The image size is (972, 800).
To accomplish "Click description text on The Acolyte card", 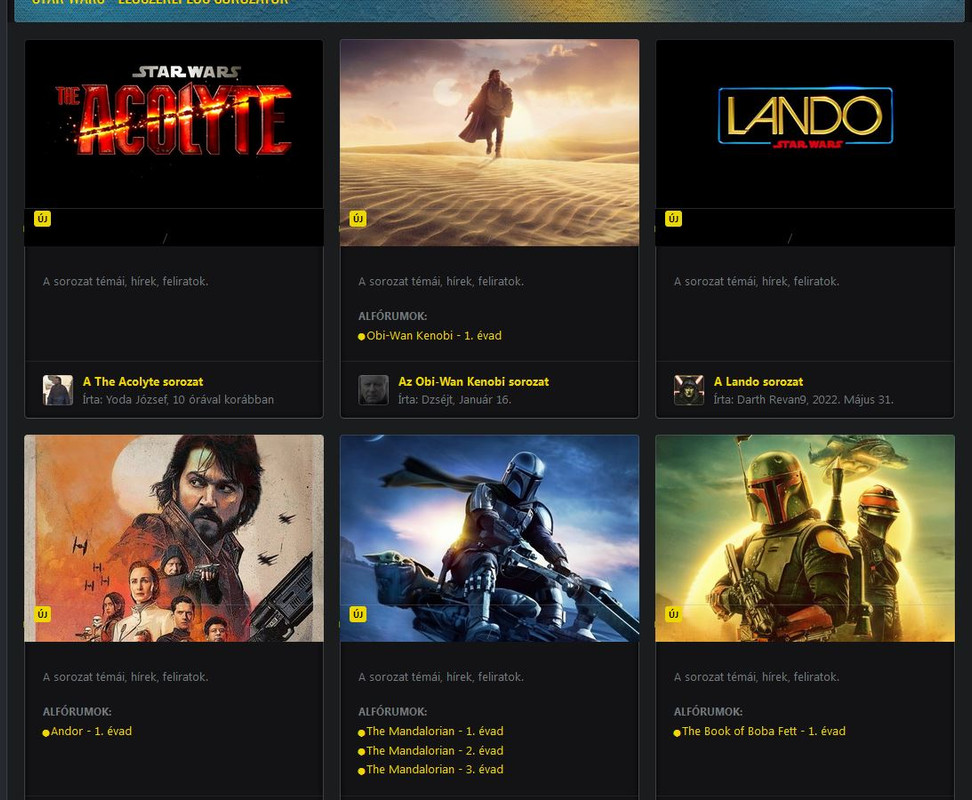I will pos(125,281).
